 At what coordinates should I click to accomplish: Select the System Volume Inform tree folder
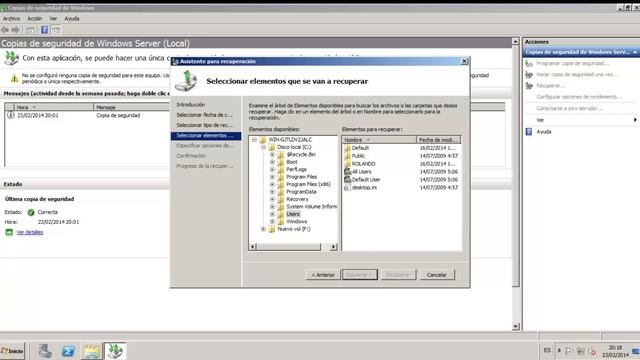point(311,207)
